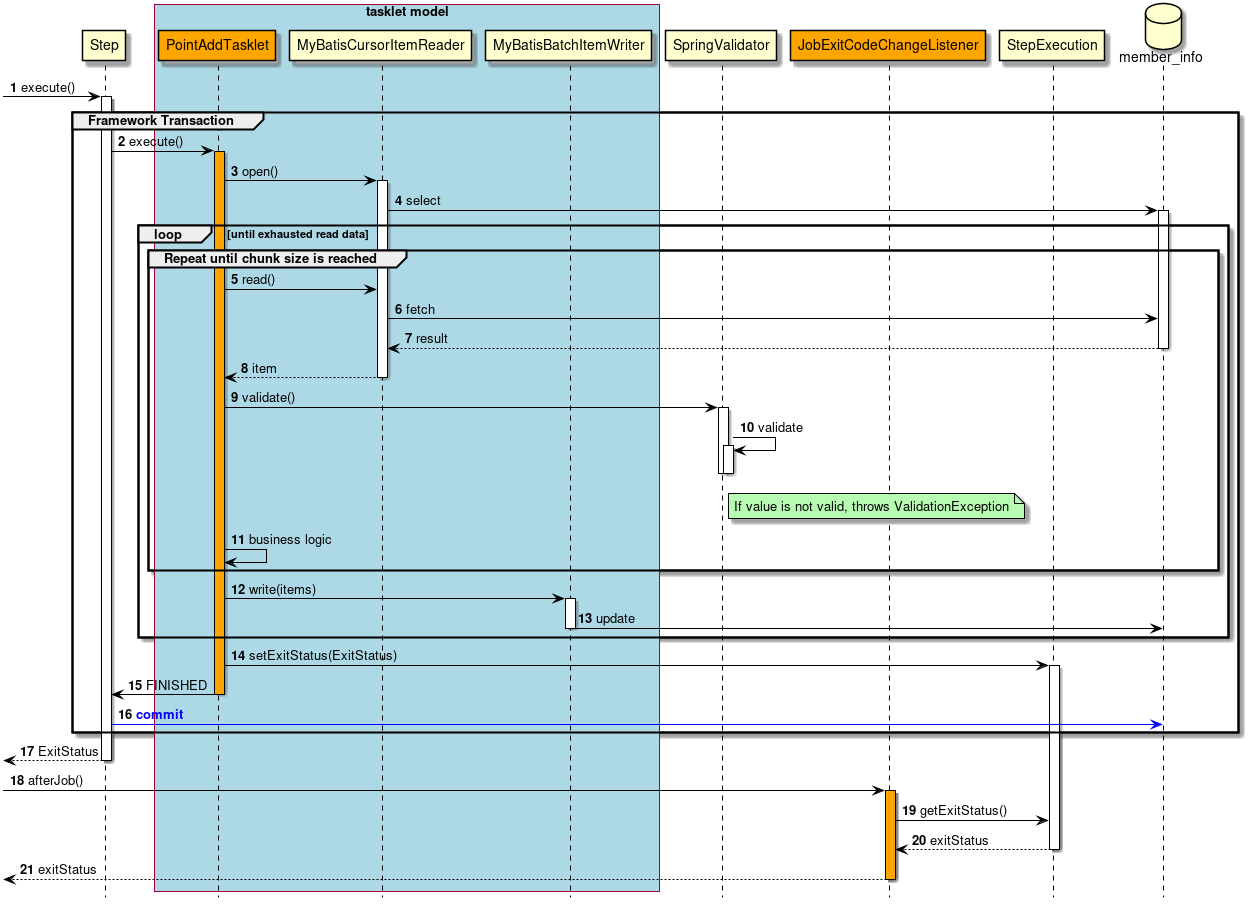The height and width of the screenshot is (908, 1249).
Task: Click the green ValidationException note
Action: 877,506
